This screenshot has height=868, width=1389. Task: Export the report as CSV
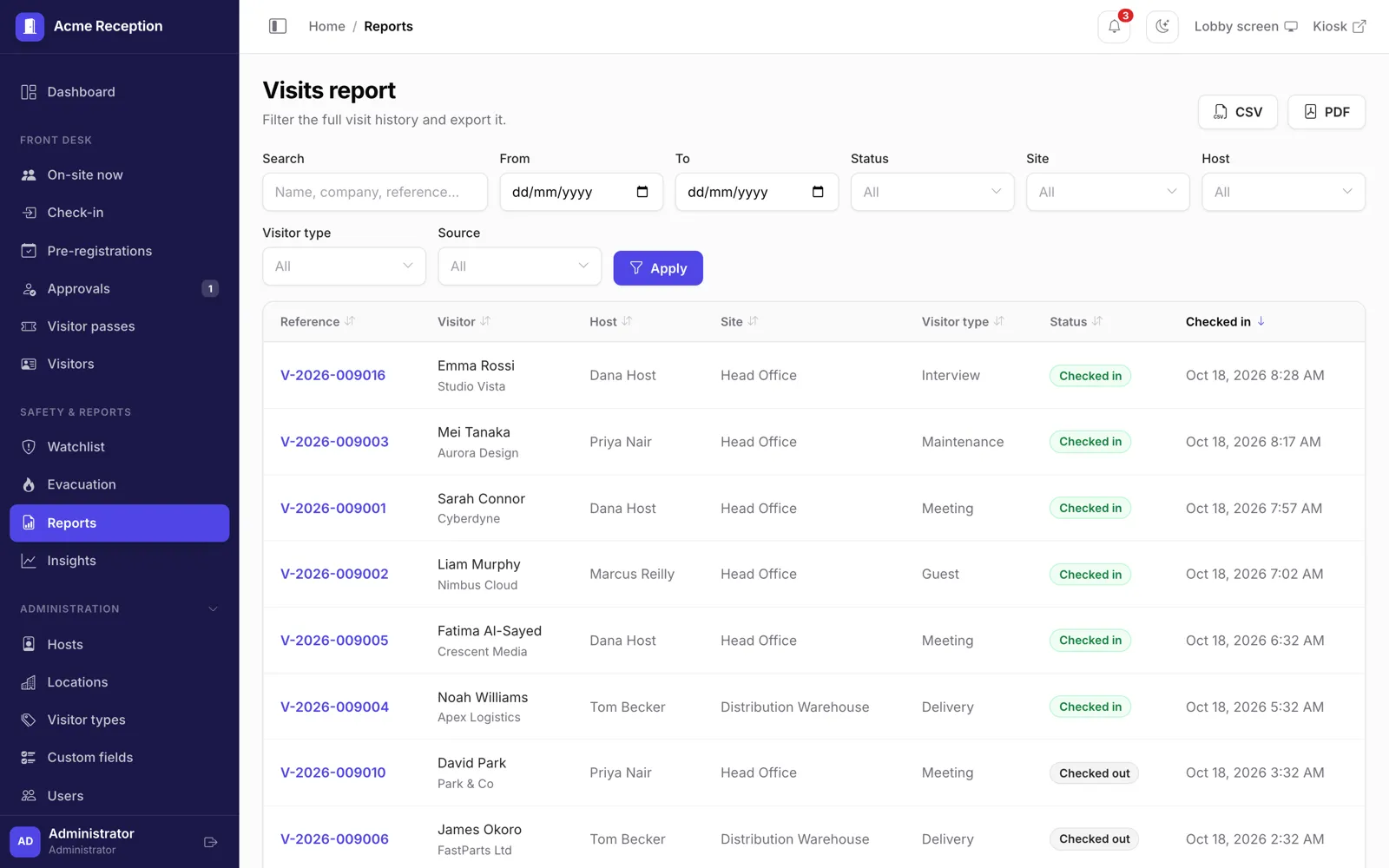[x=1238, y=112]
